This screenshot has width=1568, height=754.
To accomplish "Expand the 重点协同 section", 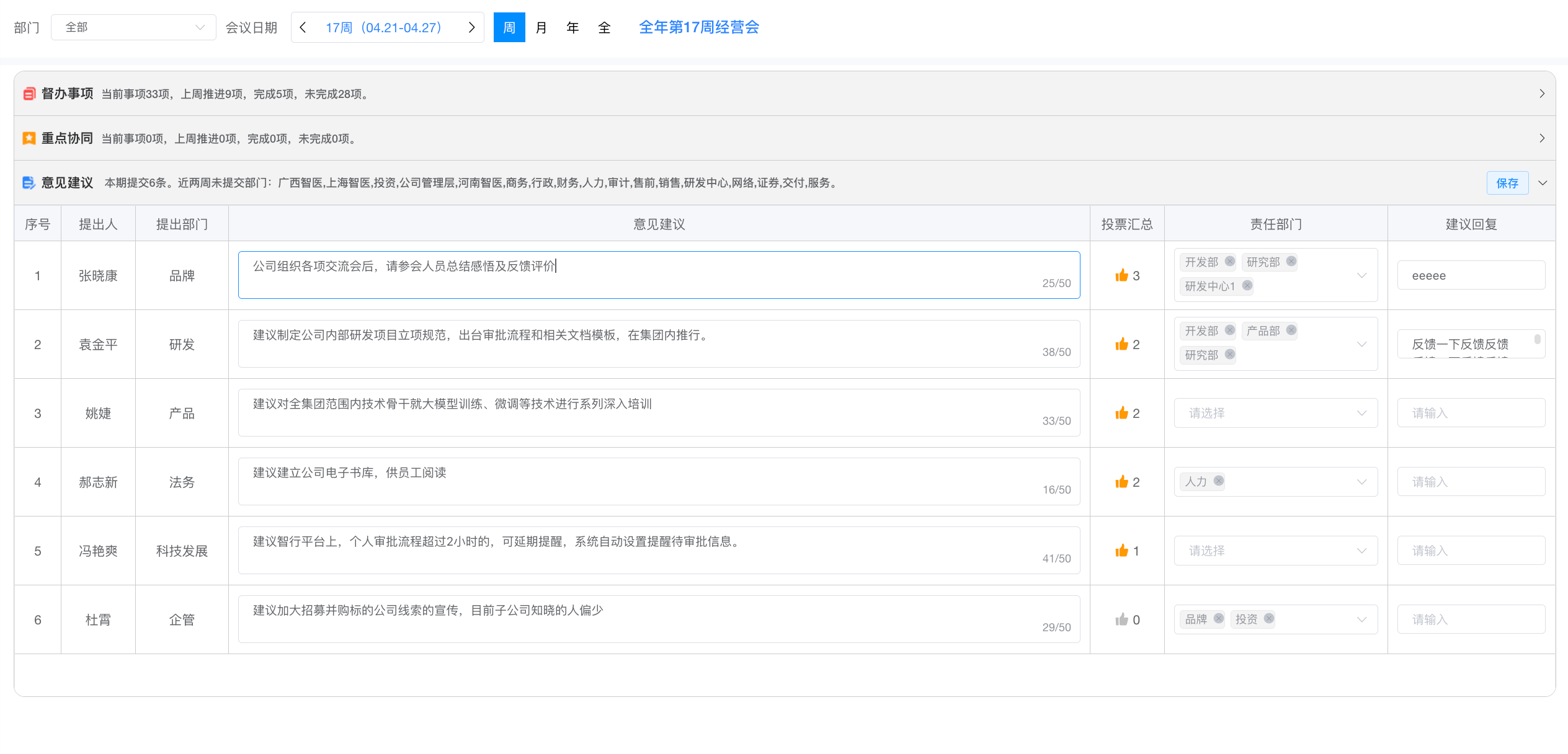I will (x=1542, y=138).
